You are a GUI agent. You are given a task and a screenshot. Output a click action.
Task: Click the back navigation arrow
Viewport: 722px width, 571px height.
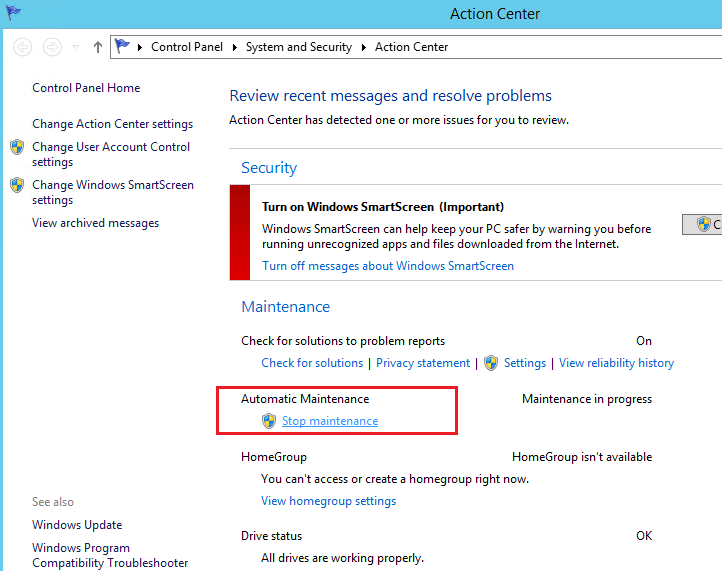22,47
